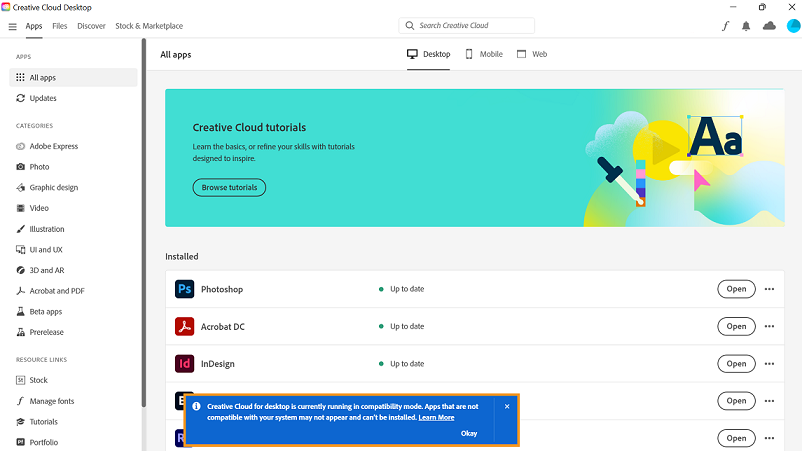The height and width of the screenshot is (451, 802).
Task: Open the fonts icon in header
Action: click(725, 26)
